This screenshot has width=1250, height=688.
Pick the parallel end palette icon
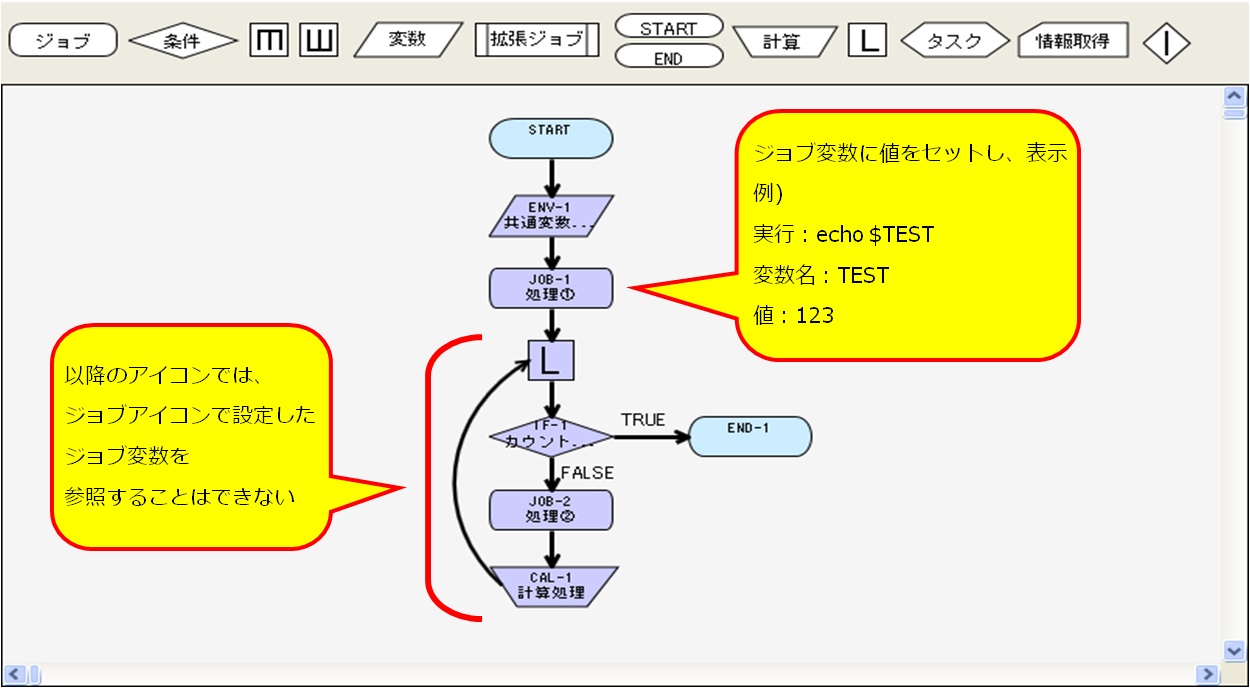[x=319, y=41]
